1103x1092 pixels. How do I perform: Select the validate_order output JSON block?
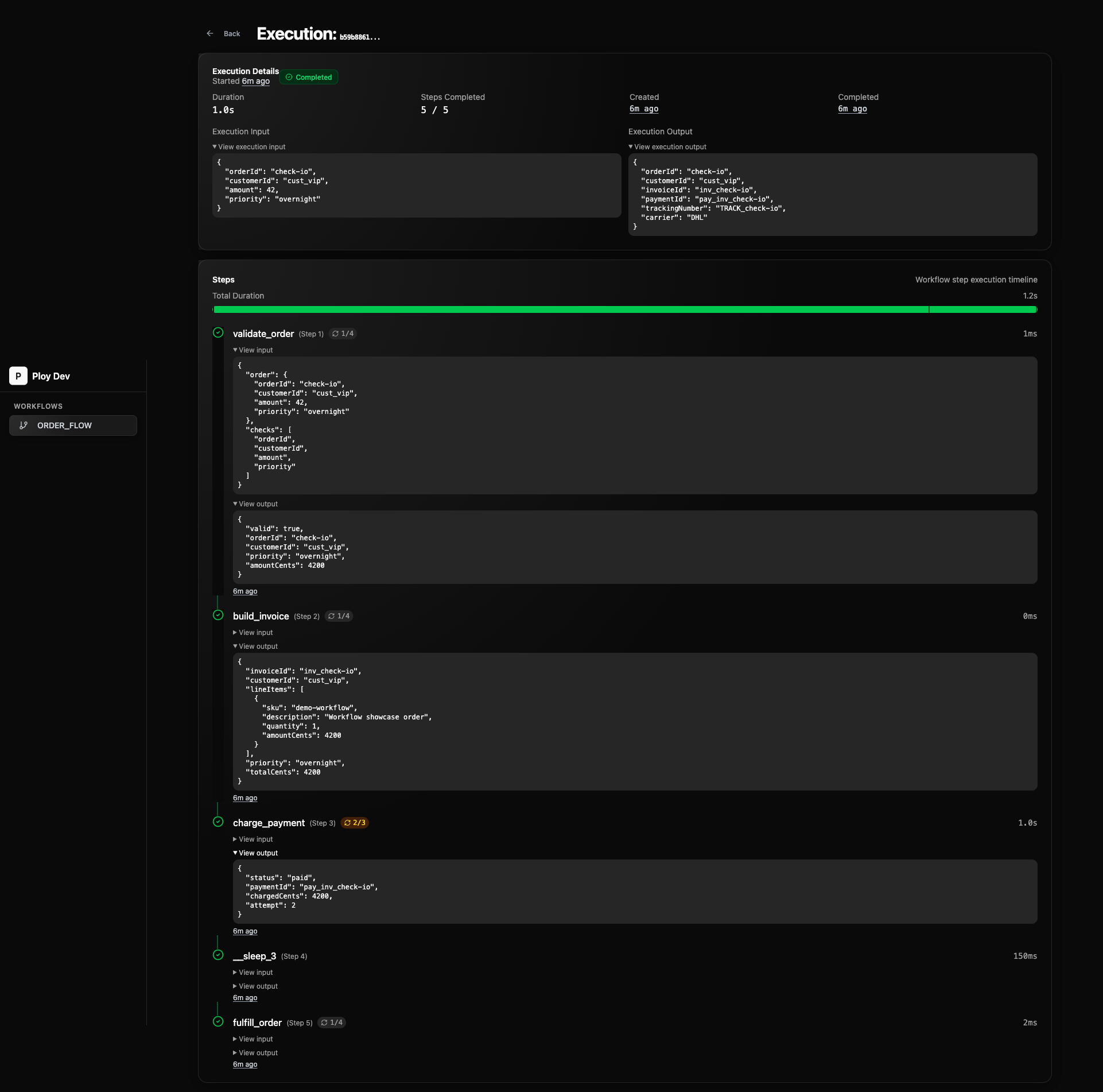[631, 547]
